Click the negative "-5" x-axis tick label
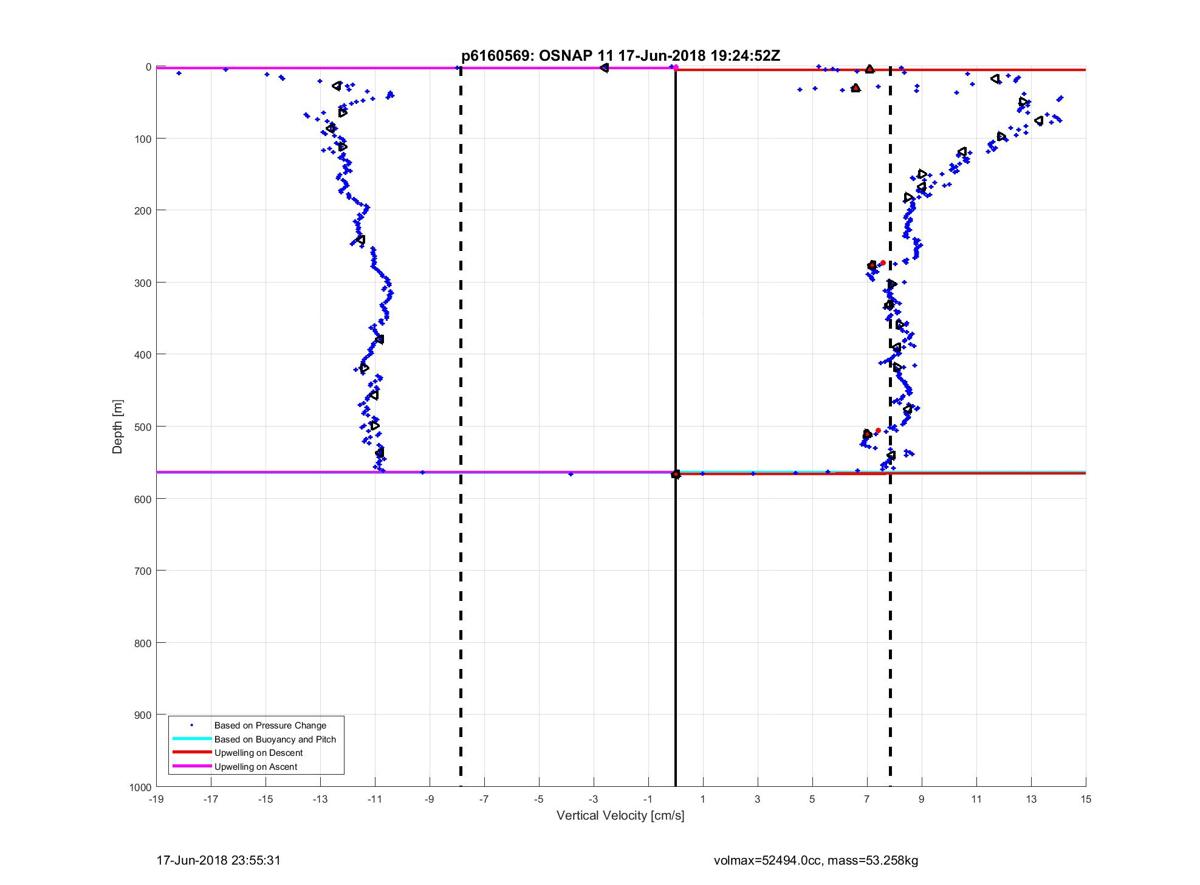Viewport: 1200px width, 885px height. click(539, 800)
